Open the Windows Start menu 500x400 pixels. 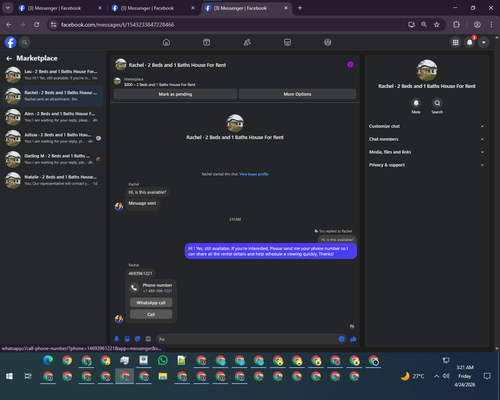click(x=9, y=376)
